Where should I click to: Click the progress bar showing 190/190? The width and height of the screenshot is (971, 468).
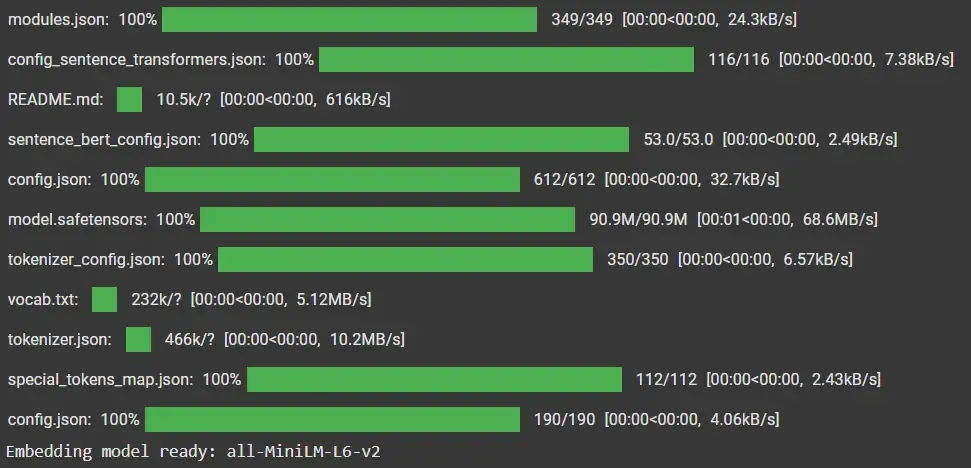332,420
